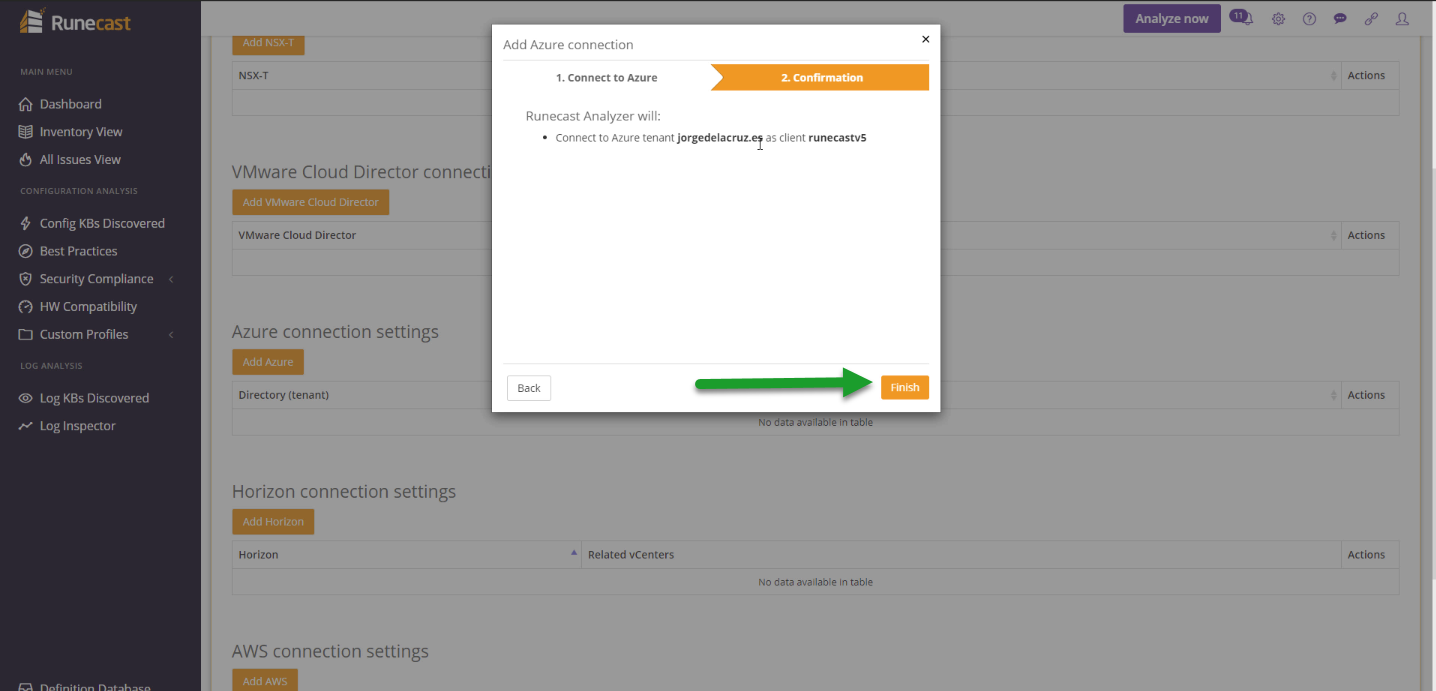Click the Custom Profiles folder icon
The width and height of the screenshot is (1436, 691).
[26, 335]
